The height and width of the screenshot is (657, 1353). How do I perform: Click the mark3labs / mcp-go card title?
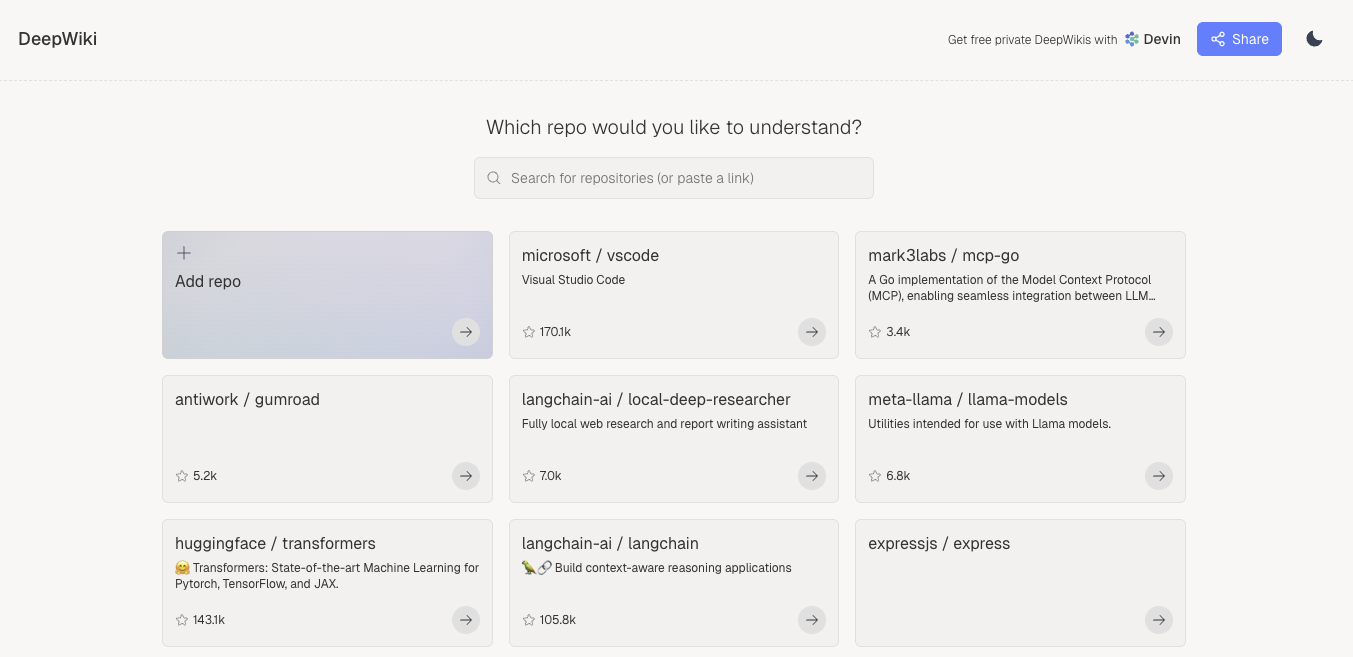coord(944,255)
